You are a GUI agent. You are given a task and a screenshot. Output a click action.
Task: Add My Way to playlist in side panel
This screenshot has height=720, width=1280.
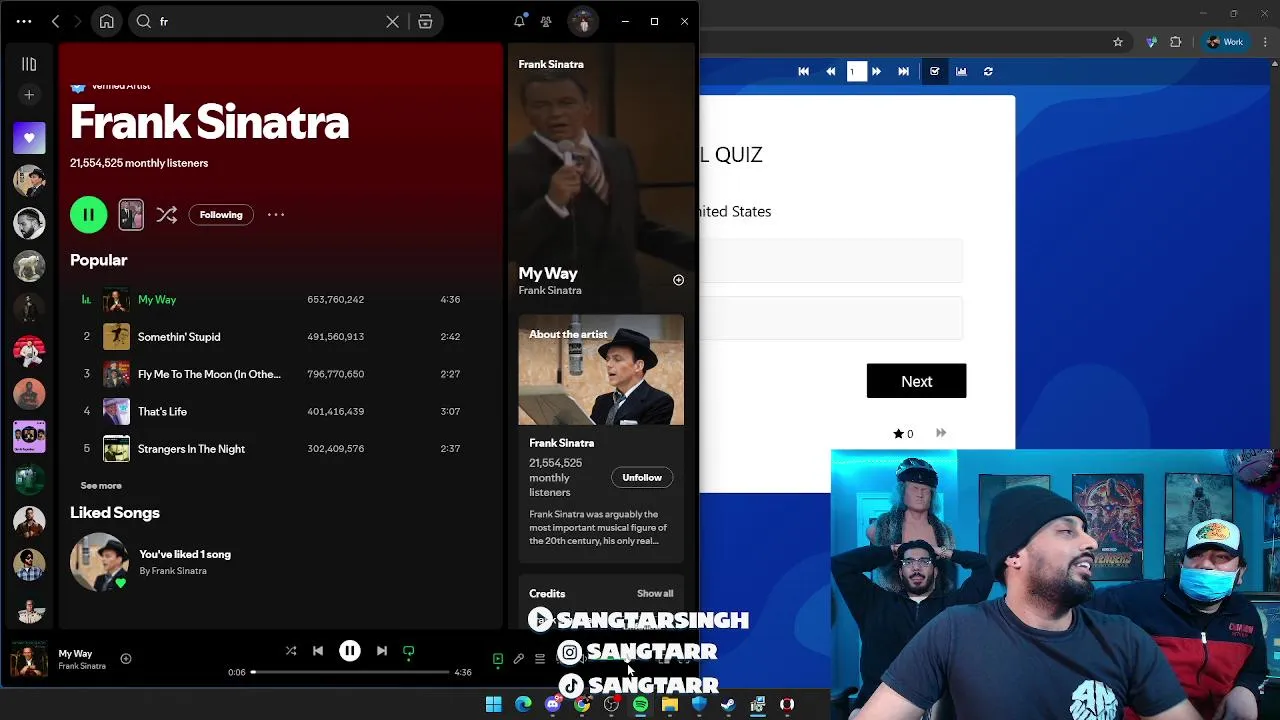click(x=678, y=280)
